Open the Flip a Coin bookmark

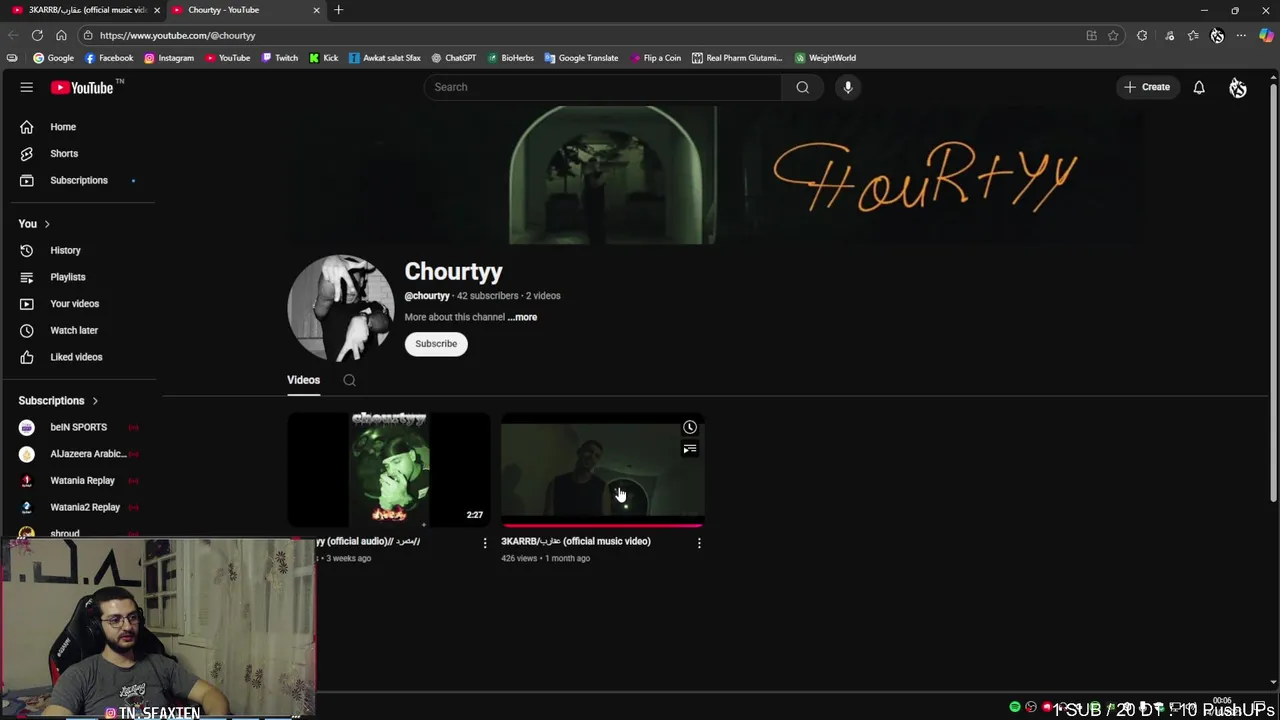[x=656, y=58]
